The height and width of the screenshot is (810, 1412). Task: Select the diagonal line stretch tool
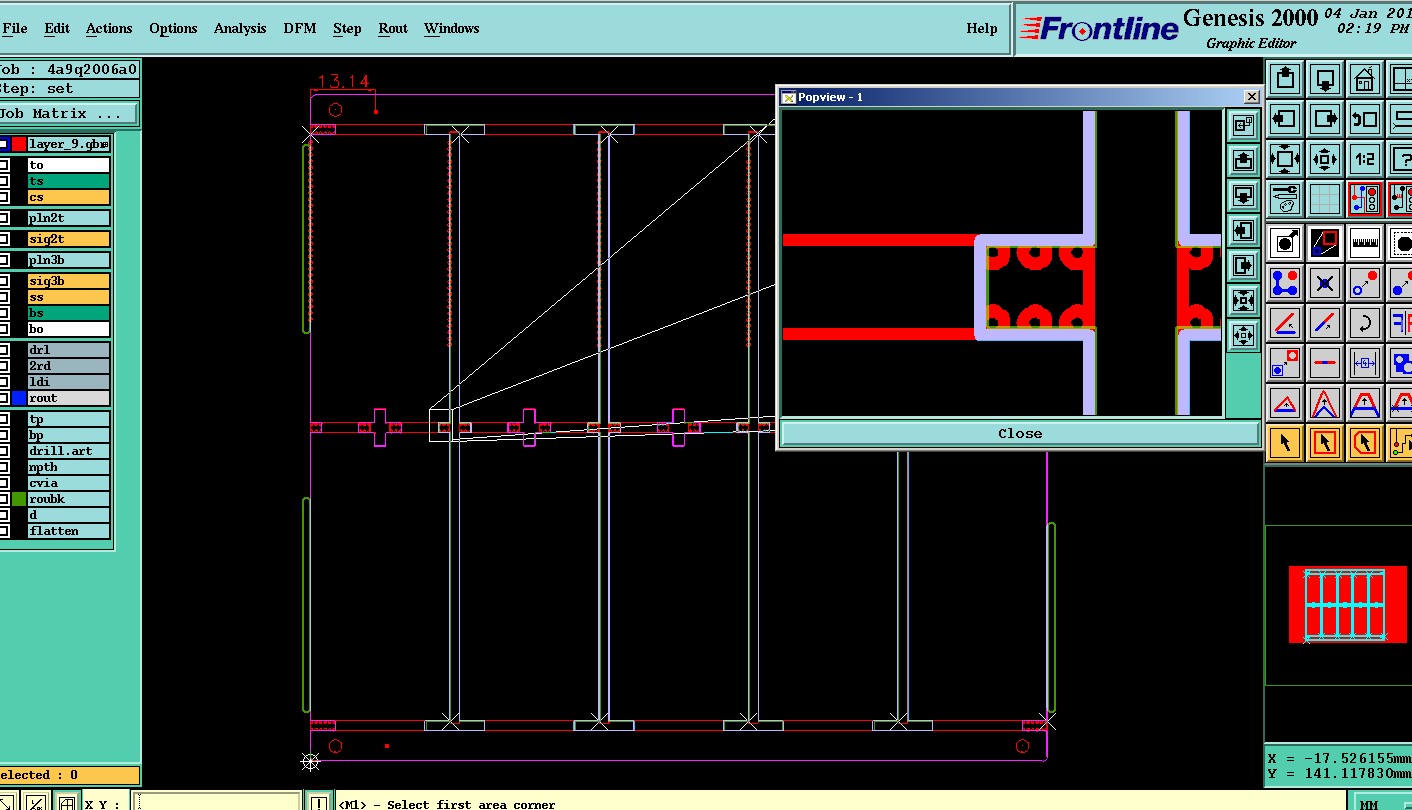tap(1325, 323)
